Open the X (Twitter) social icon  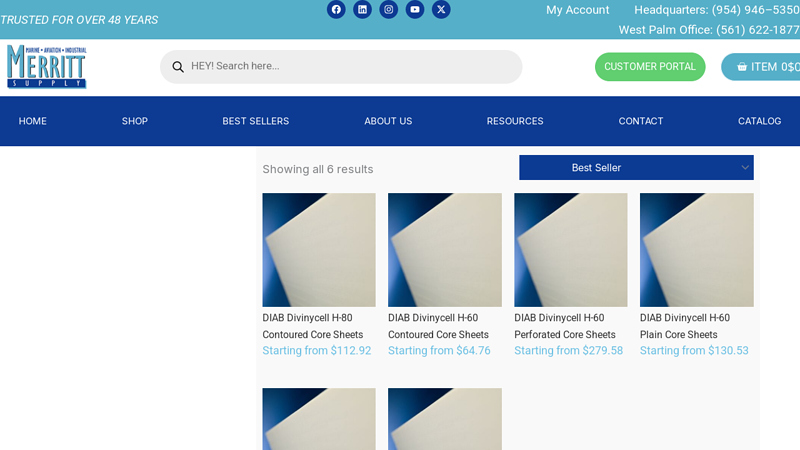click(x=441, y=10)
